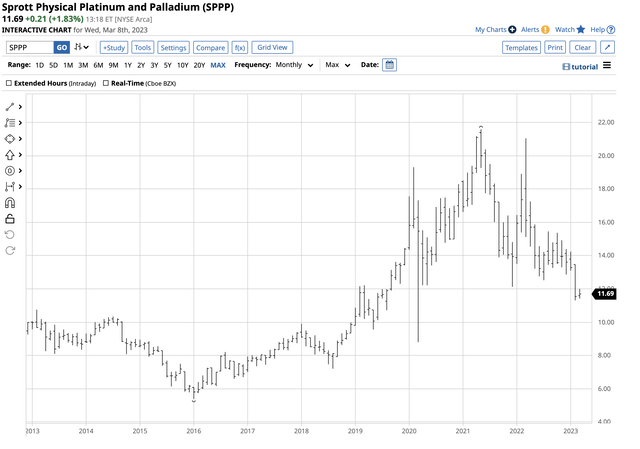Open the Max period dropdown

click(x=338, y=65)
